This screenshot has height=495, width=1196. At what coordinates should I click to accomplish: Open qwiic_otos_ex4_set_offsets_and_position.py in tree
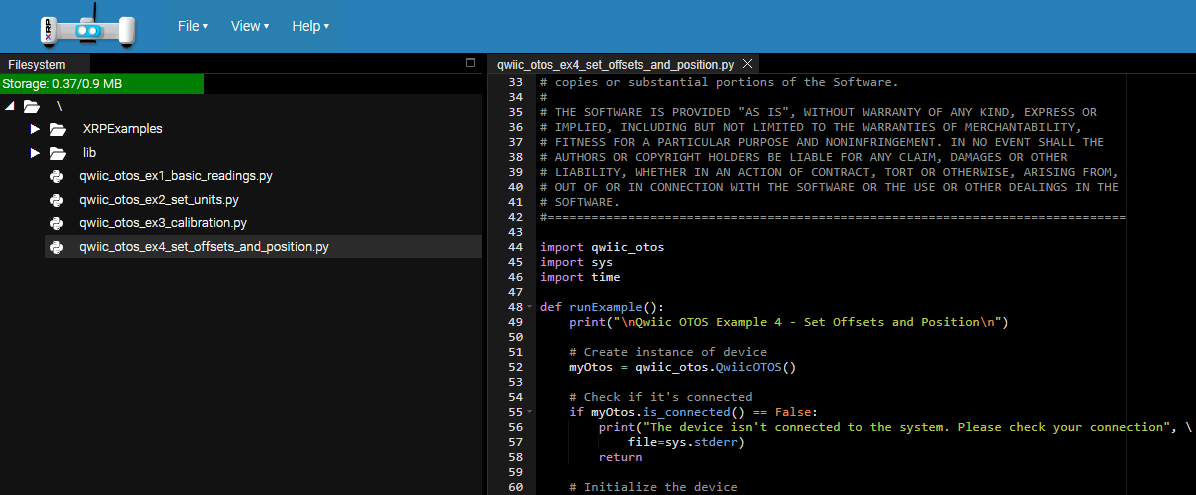(203, 246)
